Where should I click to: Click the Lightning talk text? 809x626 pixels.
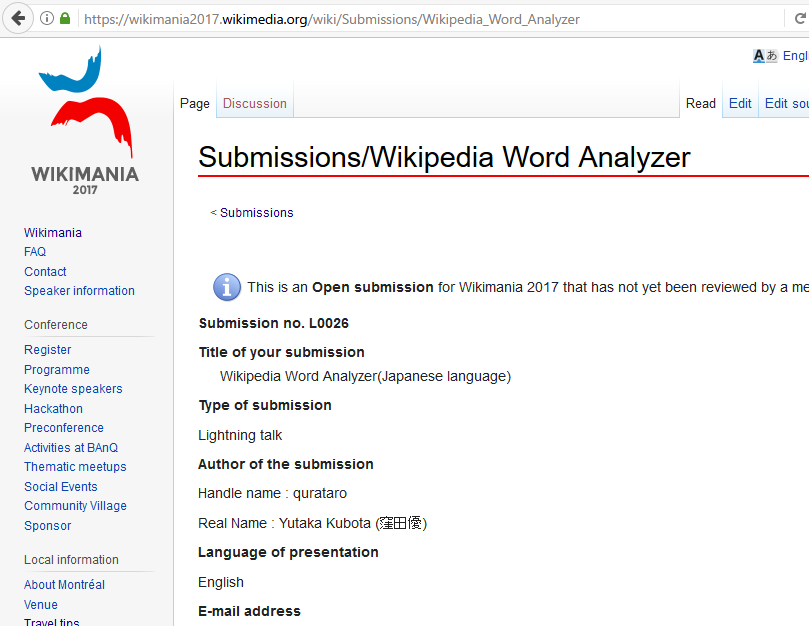[240, 436]
